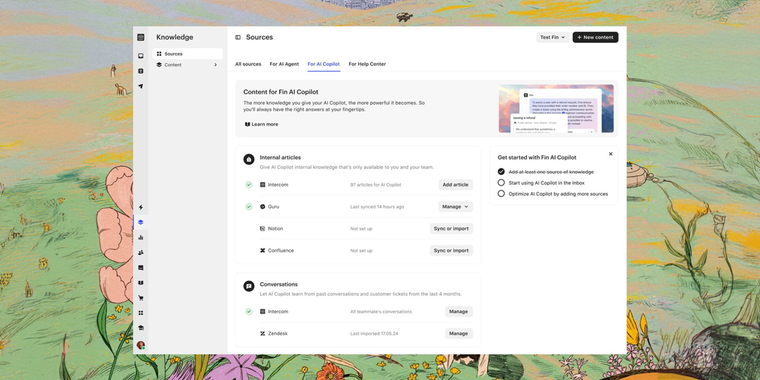
Task: Click Manage for Intercom conversations
Action: coord(459,312)
